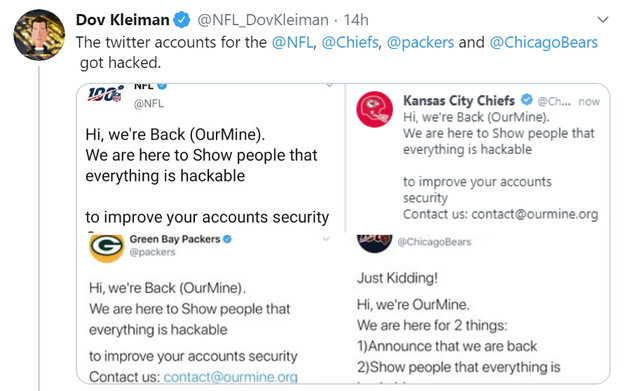Click the Kansas City Chiefs verified badge
624x391 pixels.
point(527,99)
